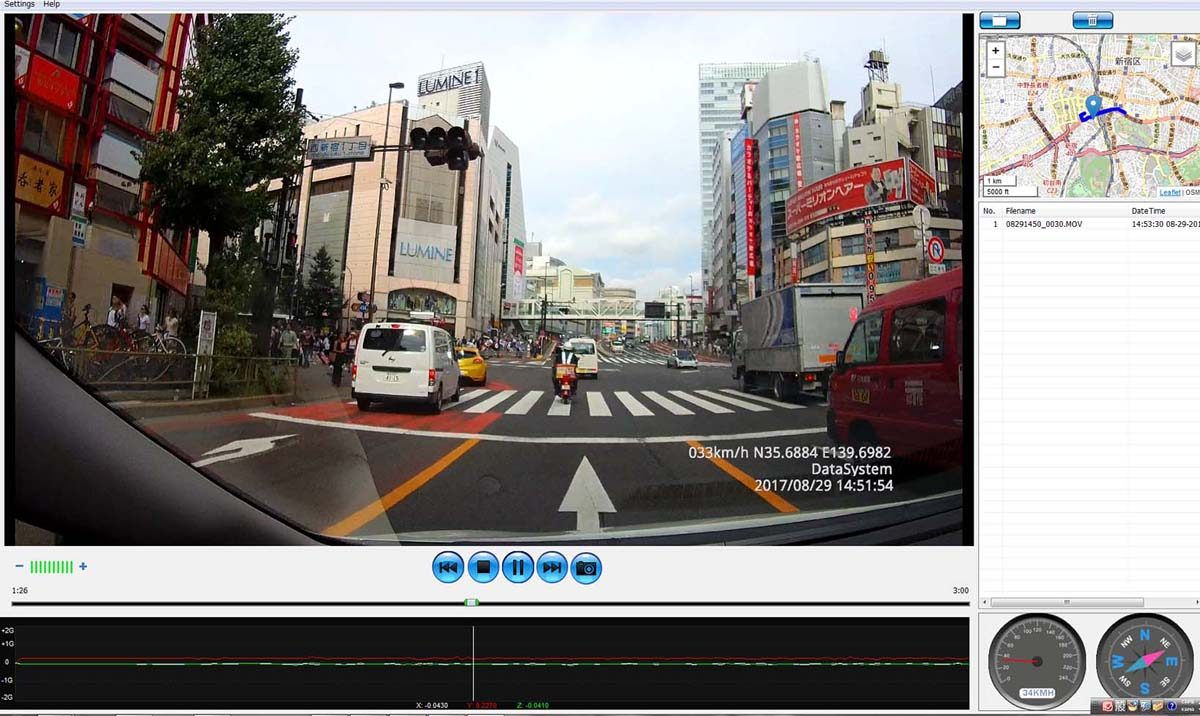Skip to the next video file
The height and width of the screenshot is (716, 1200).
pyautogui.click(x=552, y=568)
